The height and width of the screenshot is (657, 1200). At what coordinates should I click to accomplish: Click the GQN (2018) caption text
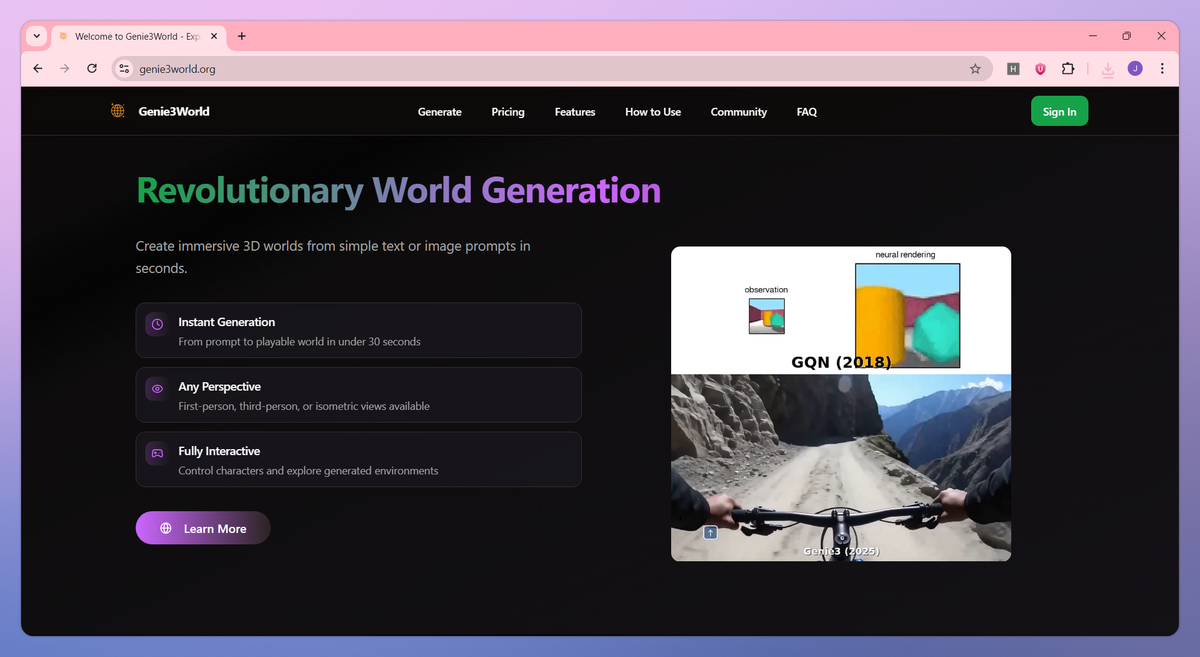click(x=841, y=362)
